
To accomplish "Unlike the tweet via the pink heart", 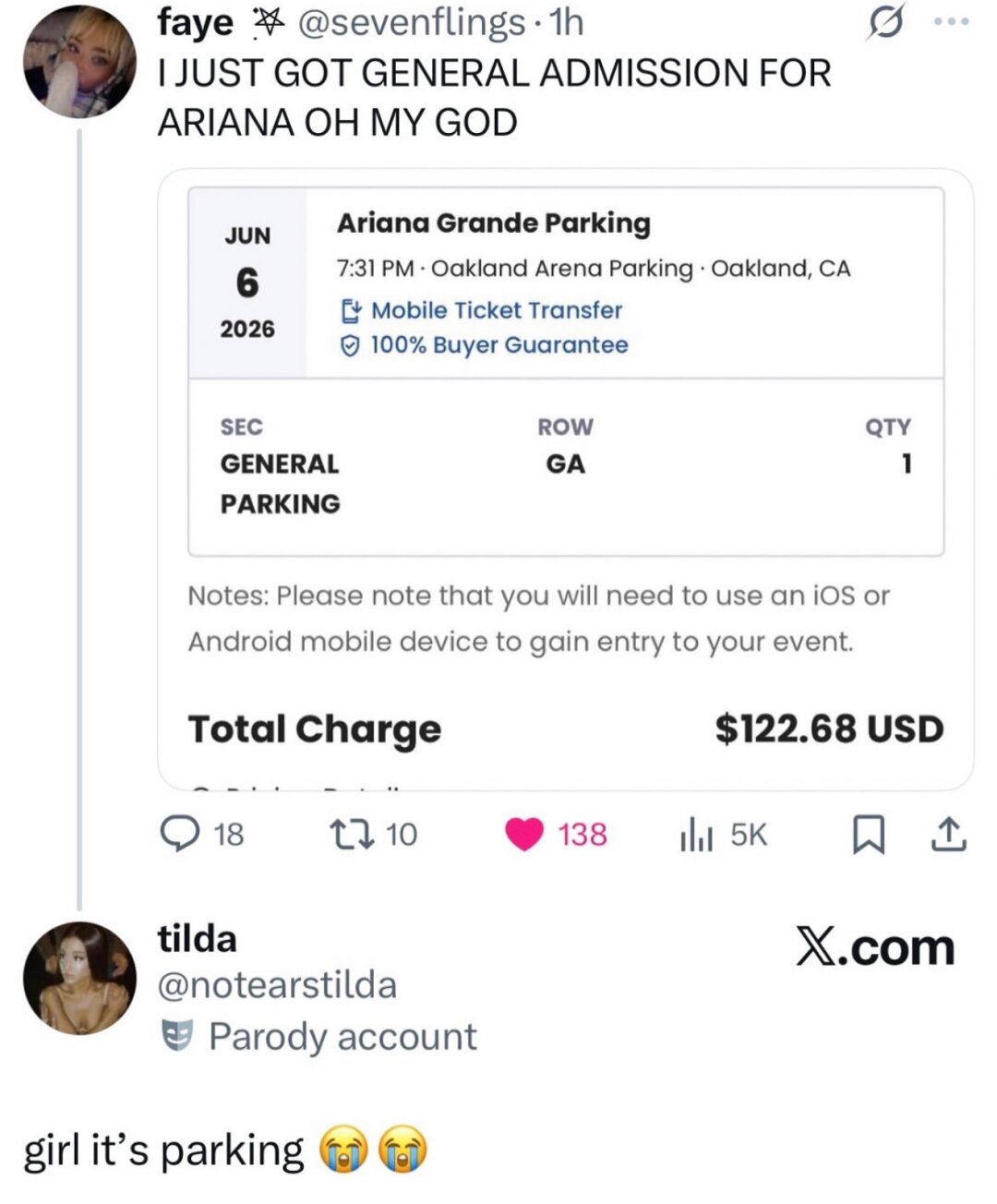I will [524, 835].
